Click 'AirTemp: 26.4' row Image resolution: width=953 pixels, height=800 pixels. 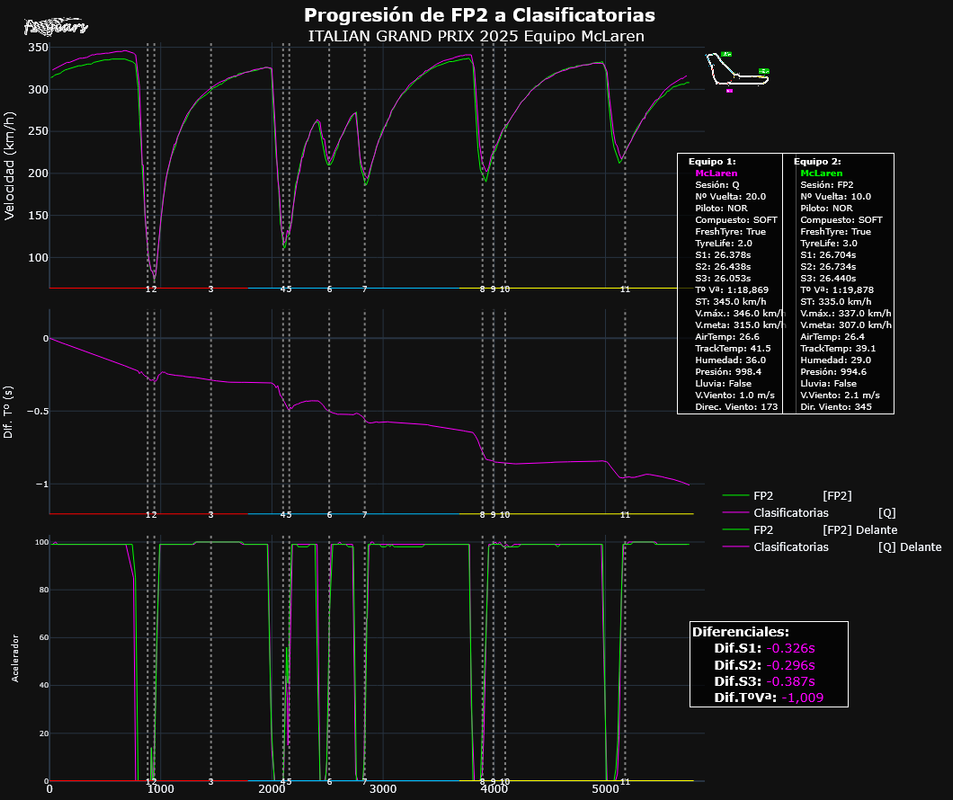point(832,337)
